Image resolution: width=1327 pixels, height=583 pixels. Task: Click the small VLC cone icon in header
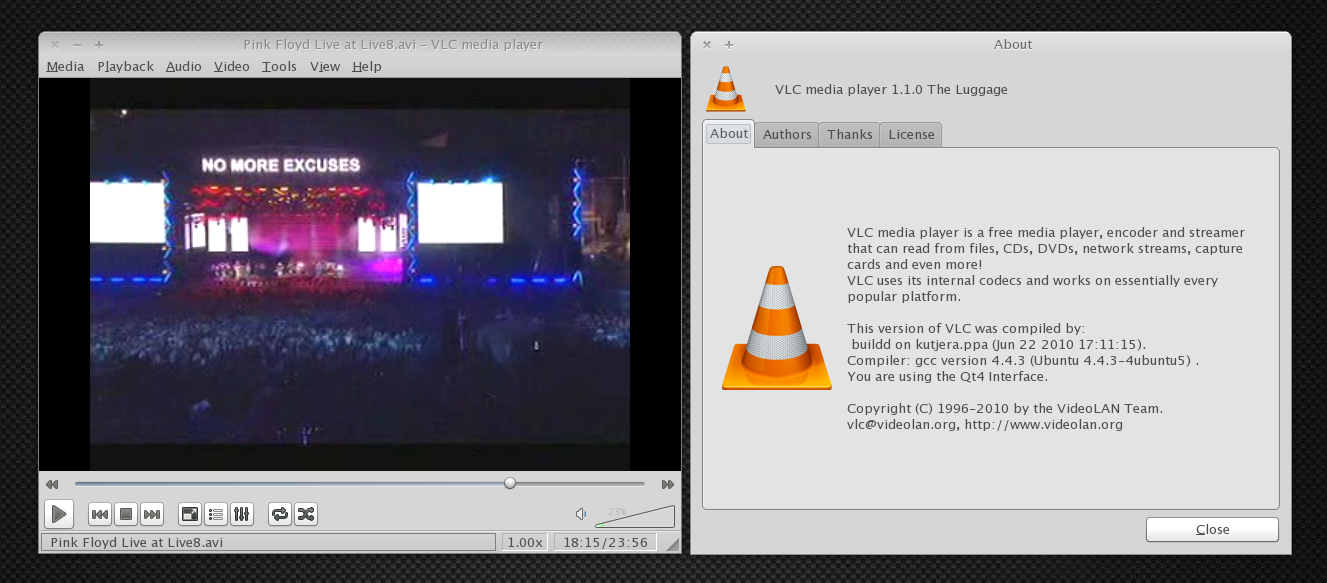coord(726,88)
